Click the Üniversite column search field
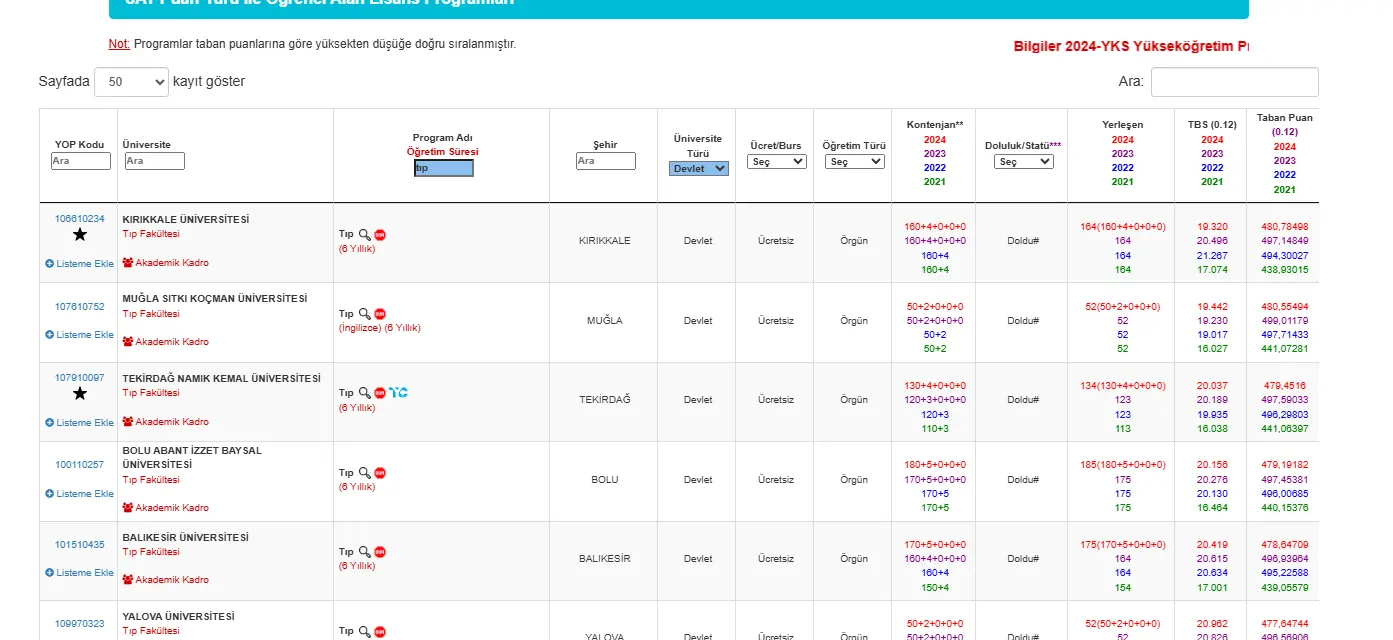Screen dimensions: 1393x640 pyautogui.click(x=155, y=161)
